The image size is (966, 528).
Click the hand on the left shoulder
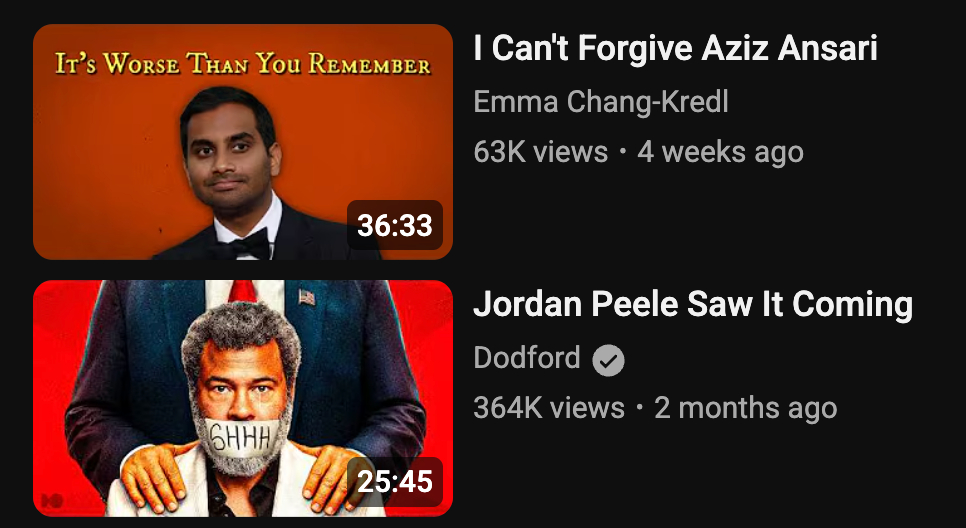coord(155,473)
